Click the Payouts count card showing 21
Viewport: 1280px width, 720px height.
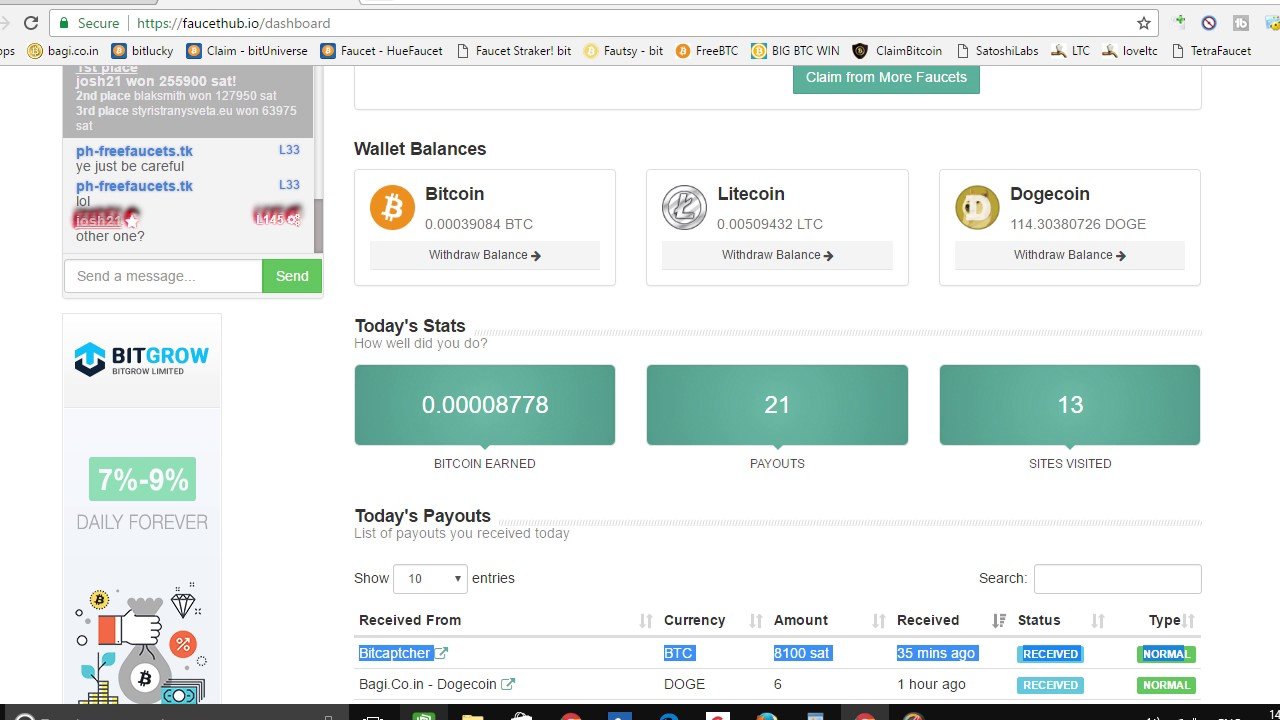(777, 405)
